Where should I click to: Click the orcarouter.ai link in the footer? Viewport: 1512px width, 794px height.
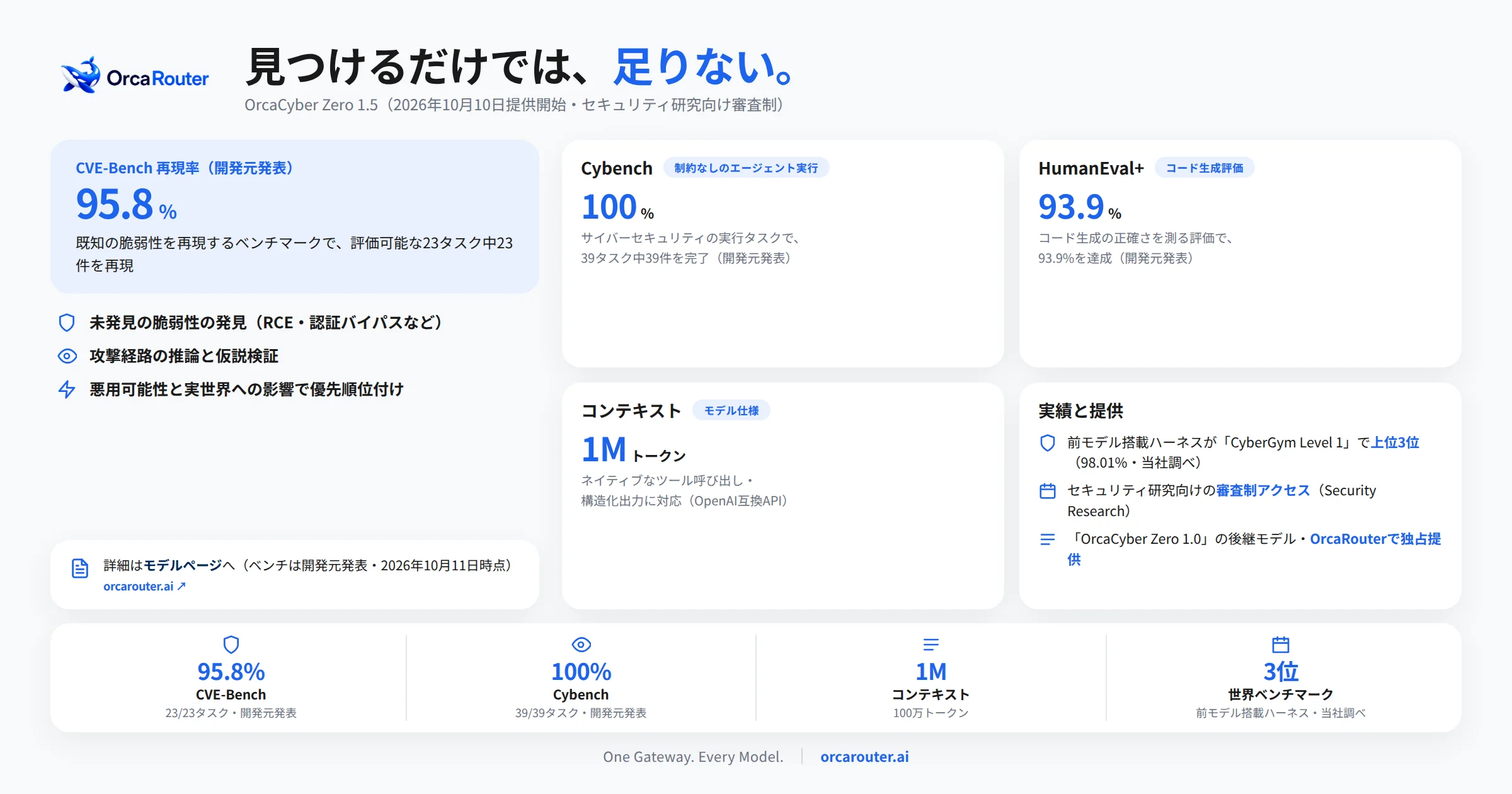click(864, 757)
